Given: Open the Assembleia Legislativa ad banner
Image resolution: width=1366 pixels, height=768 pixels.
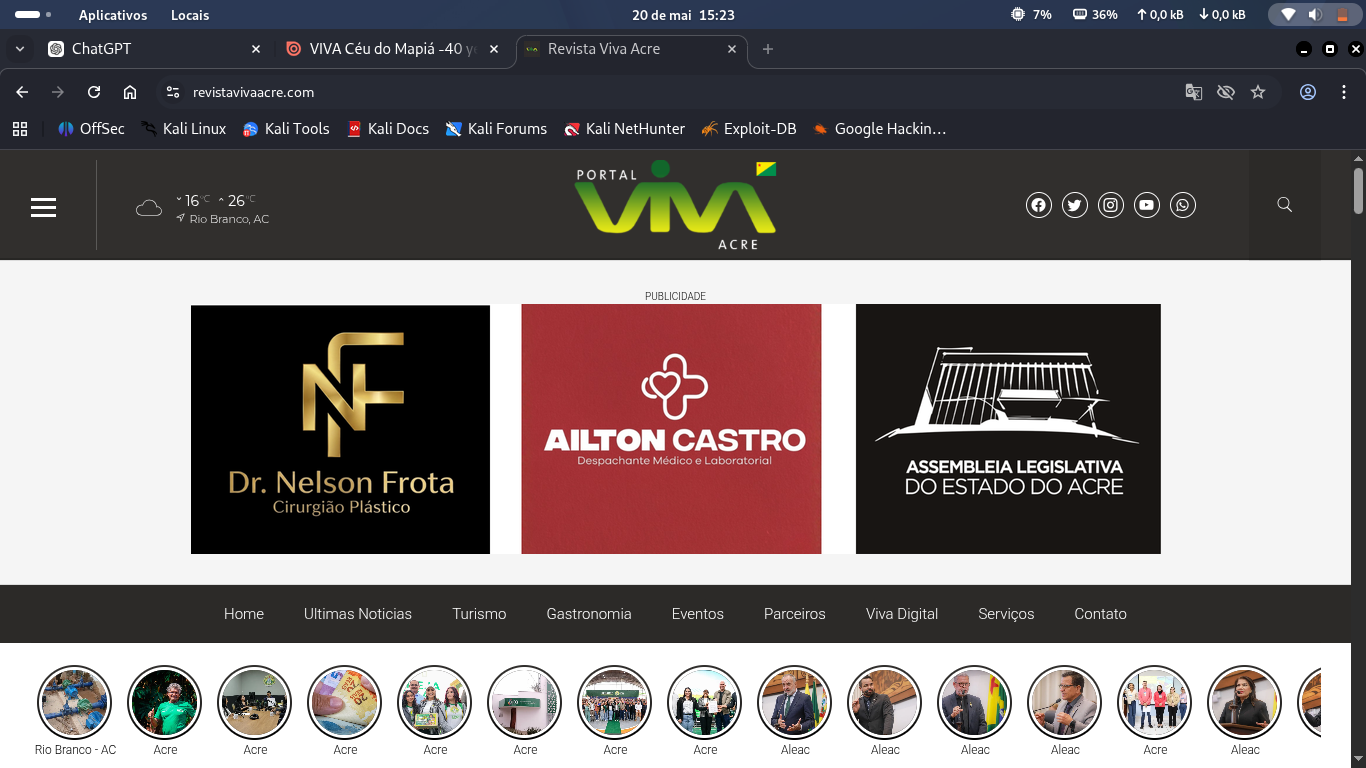Looking at the screenshot, I should tap(1008, 429).
